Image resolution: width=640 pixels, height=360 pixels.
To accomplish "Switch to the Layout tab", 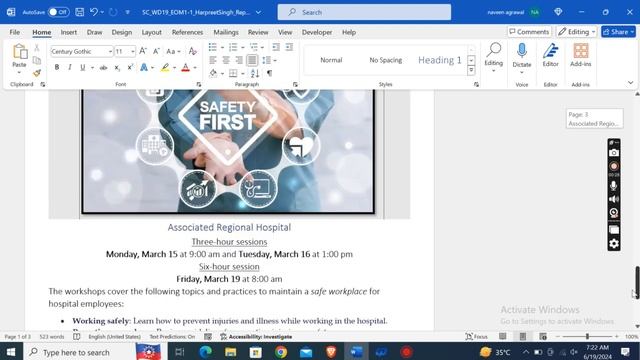I will tap(151, 32).
